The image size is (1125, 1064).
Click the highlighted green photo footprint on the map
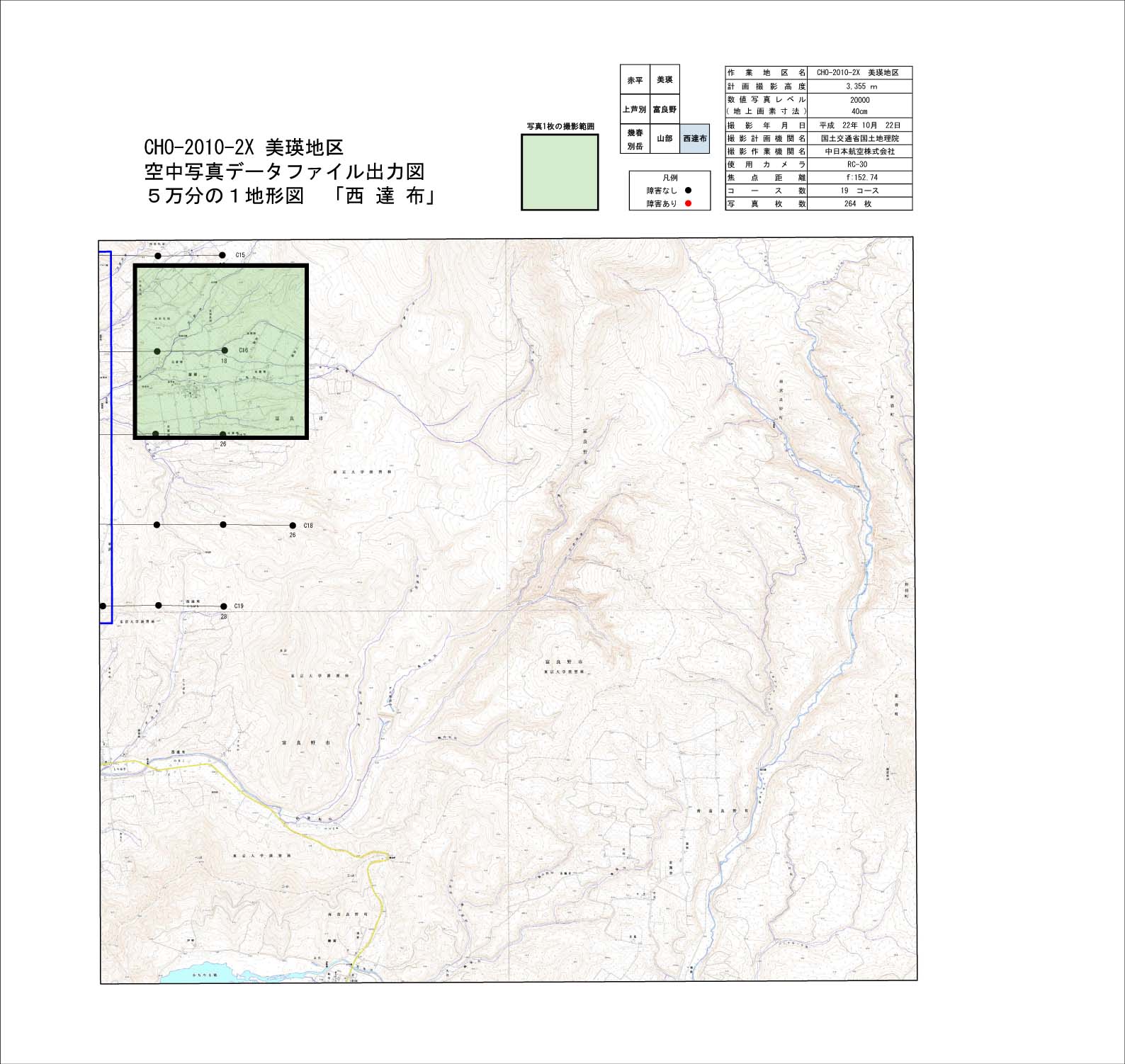point(220,352)
